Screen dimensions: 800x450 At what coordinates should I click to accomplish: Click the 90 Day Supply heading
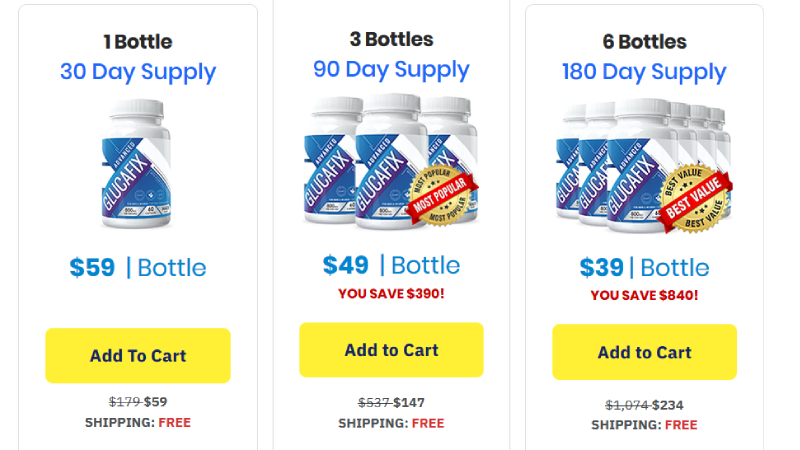[x=391, y=69]
